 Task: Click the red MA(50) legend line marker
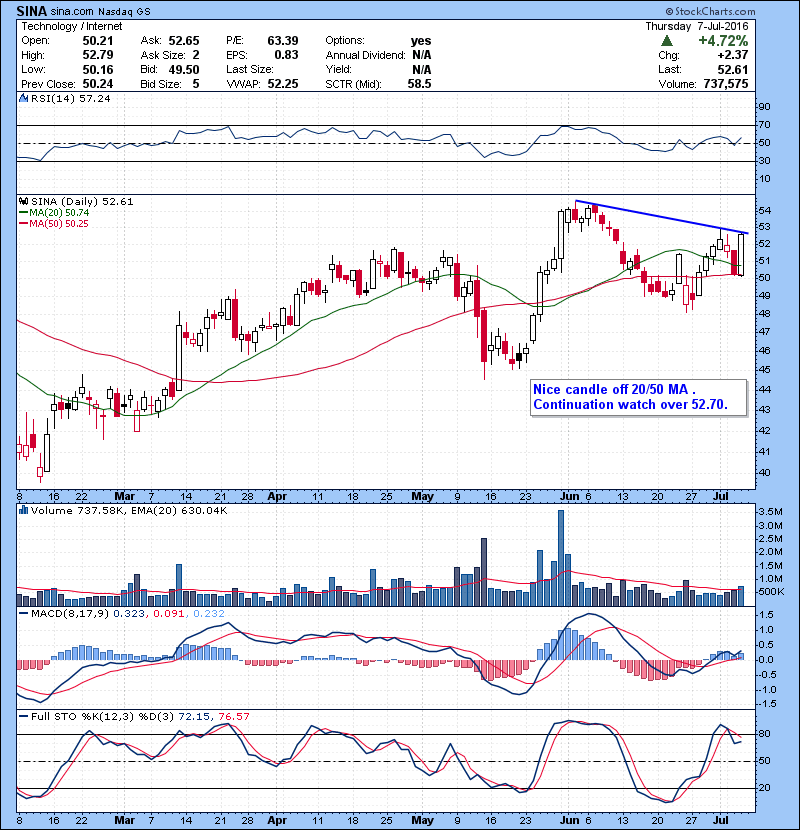[x=24, y=224]
